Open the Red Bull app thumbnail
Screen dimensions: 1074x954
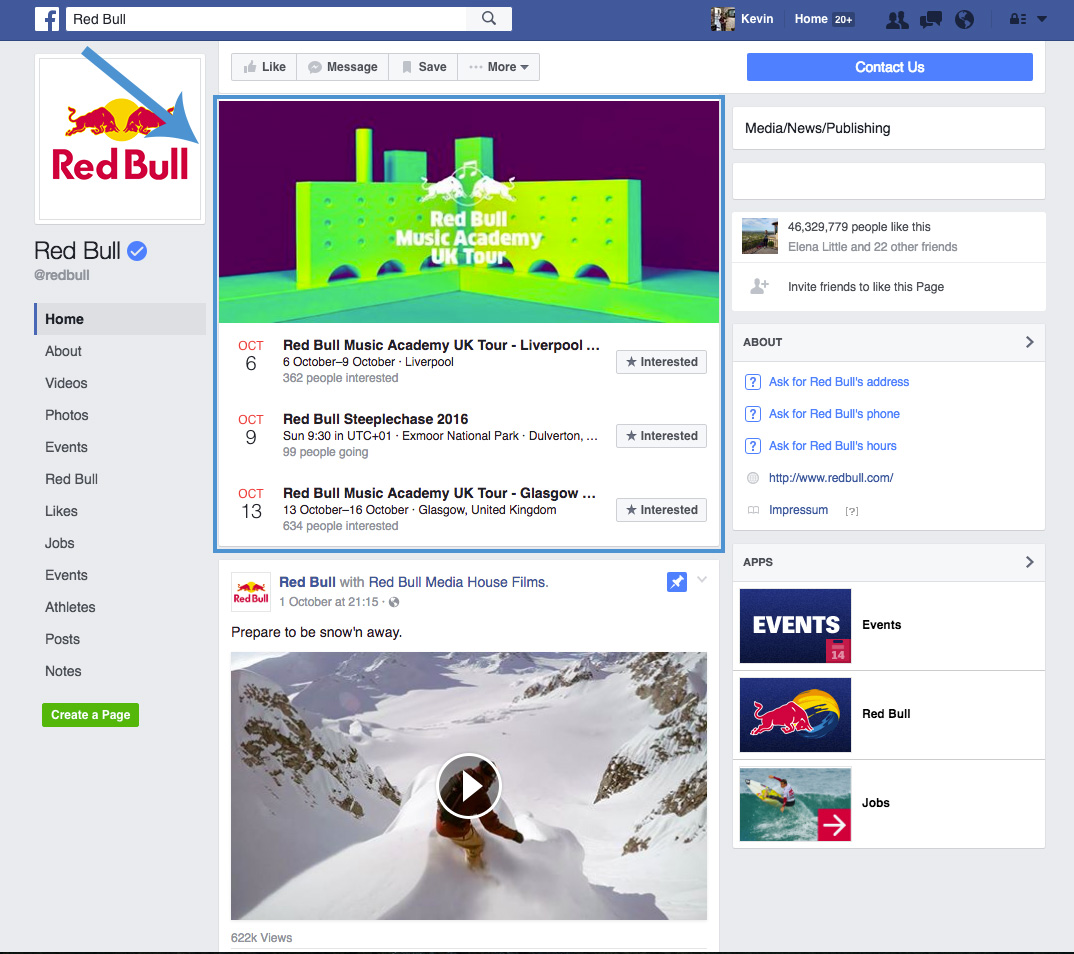coord(795,714)
